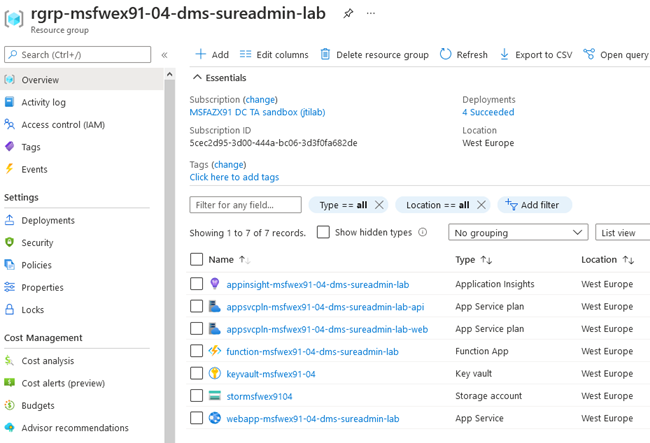This screenshot has height=443, width=650.
Task: Remove the Type == all filter
Action: 379,205
